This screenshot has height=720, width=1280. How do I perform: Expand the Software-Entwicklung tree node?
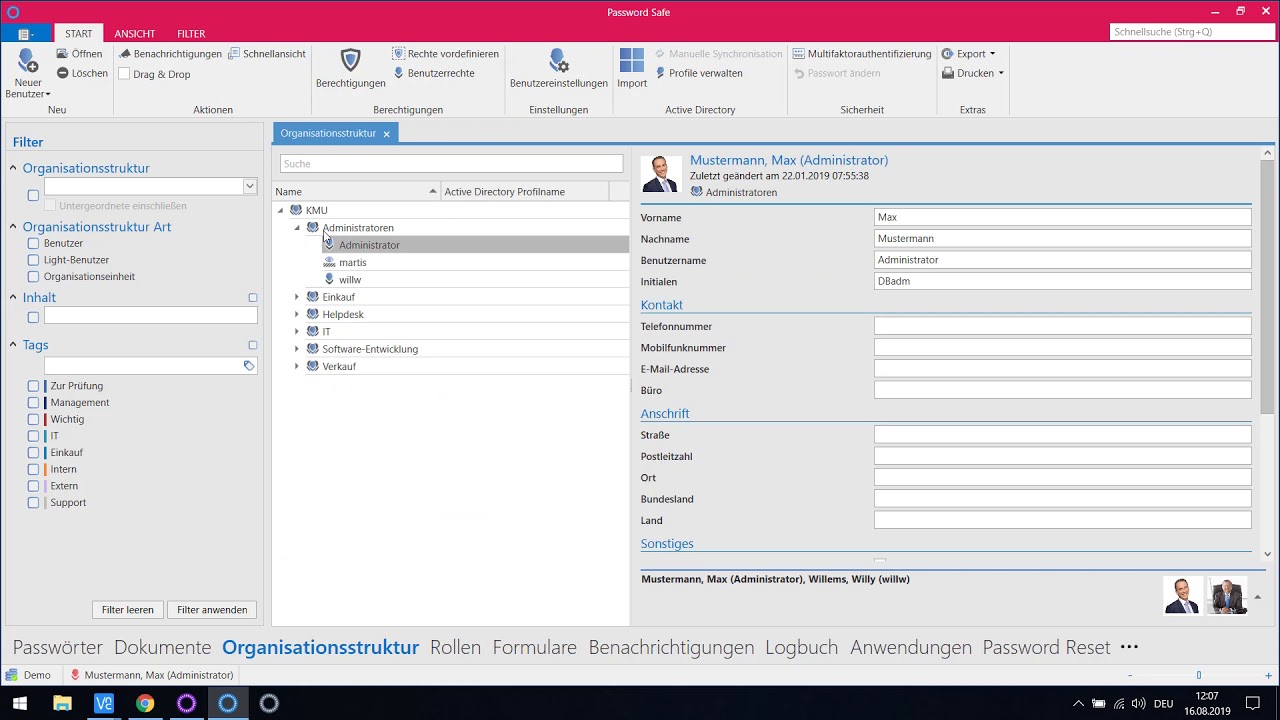tap(297, 349)
